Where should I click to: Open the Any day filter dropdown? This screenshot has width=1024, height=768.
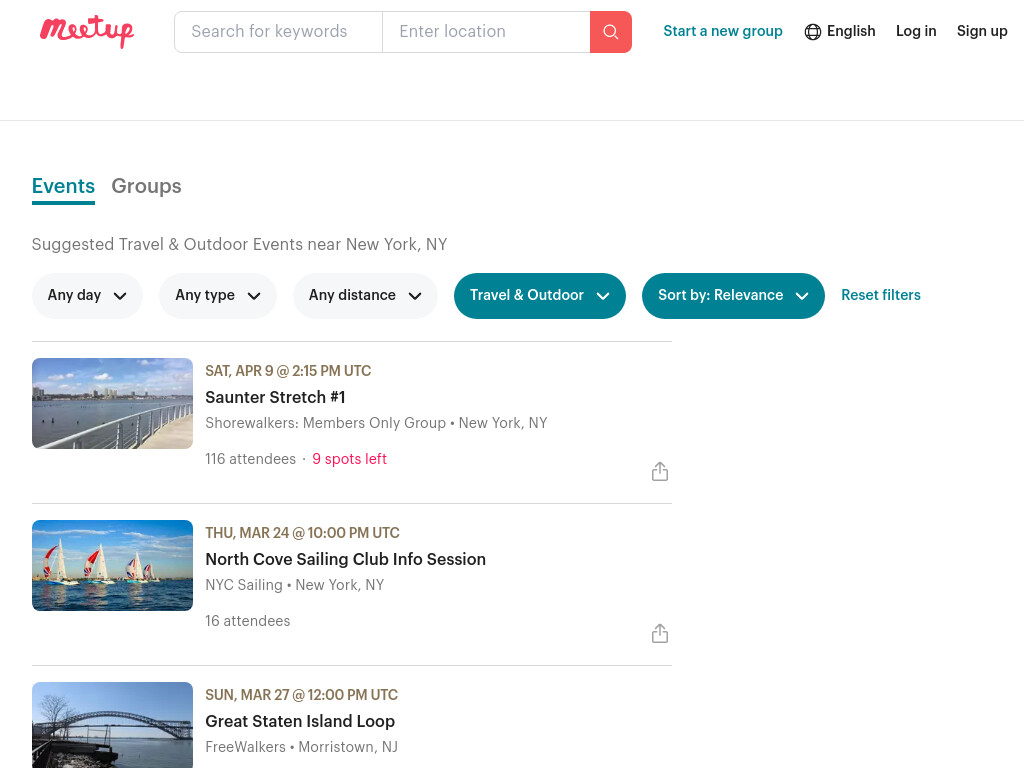[87, 296]
